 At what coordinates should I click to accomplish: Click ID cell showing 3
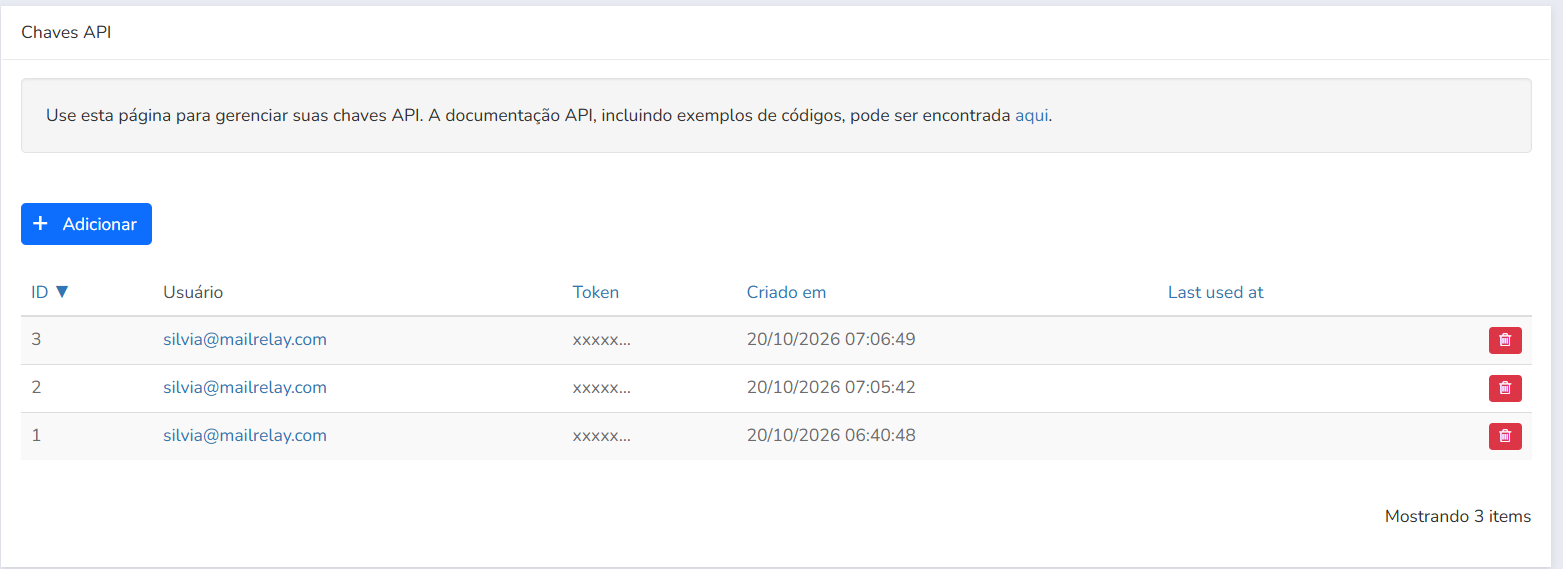pos(36,339)
